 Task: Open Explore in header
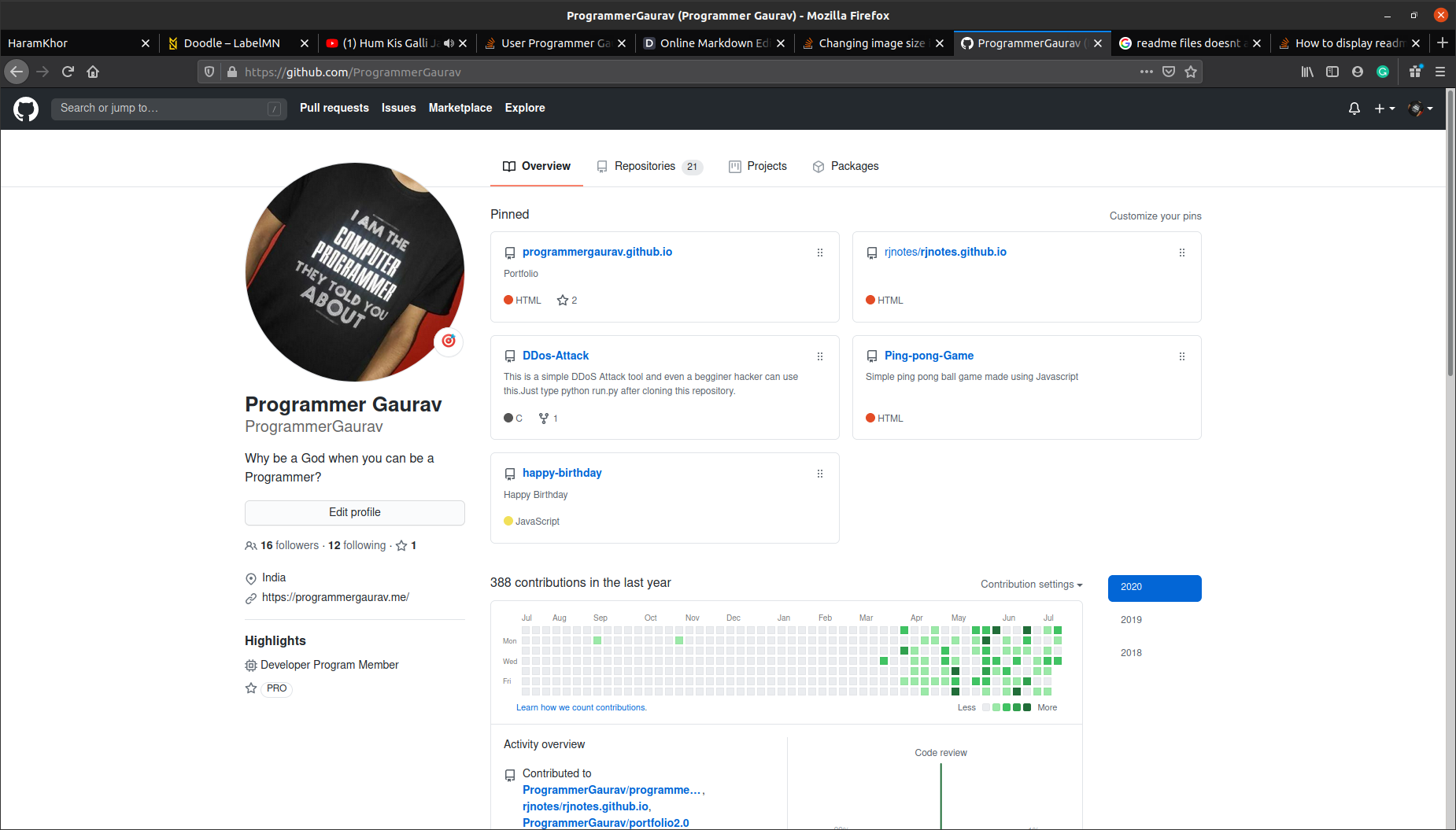coord(525,108)
